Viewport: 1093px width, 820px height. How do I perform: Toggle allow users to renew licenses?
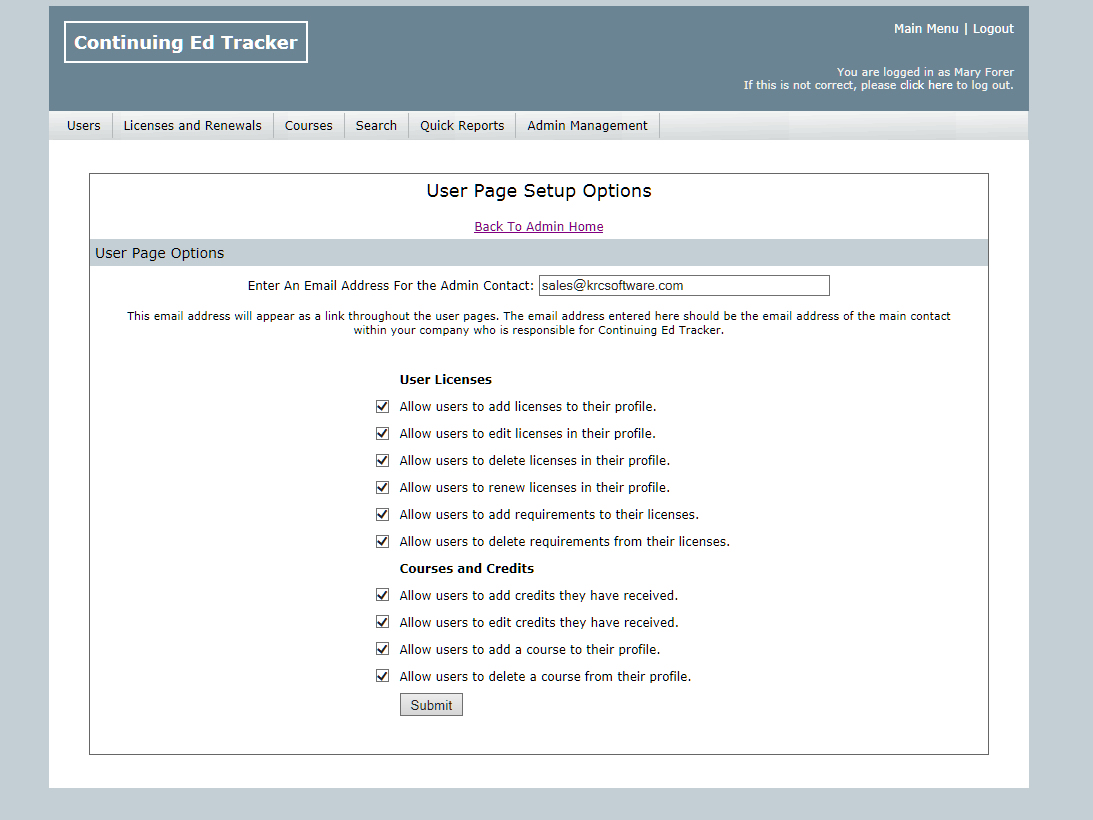382,488
